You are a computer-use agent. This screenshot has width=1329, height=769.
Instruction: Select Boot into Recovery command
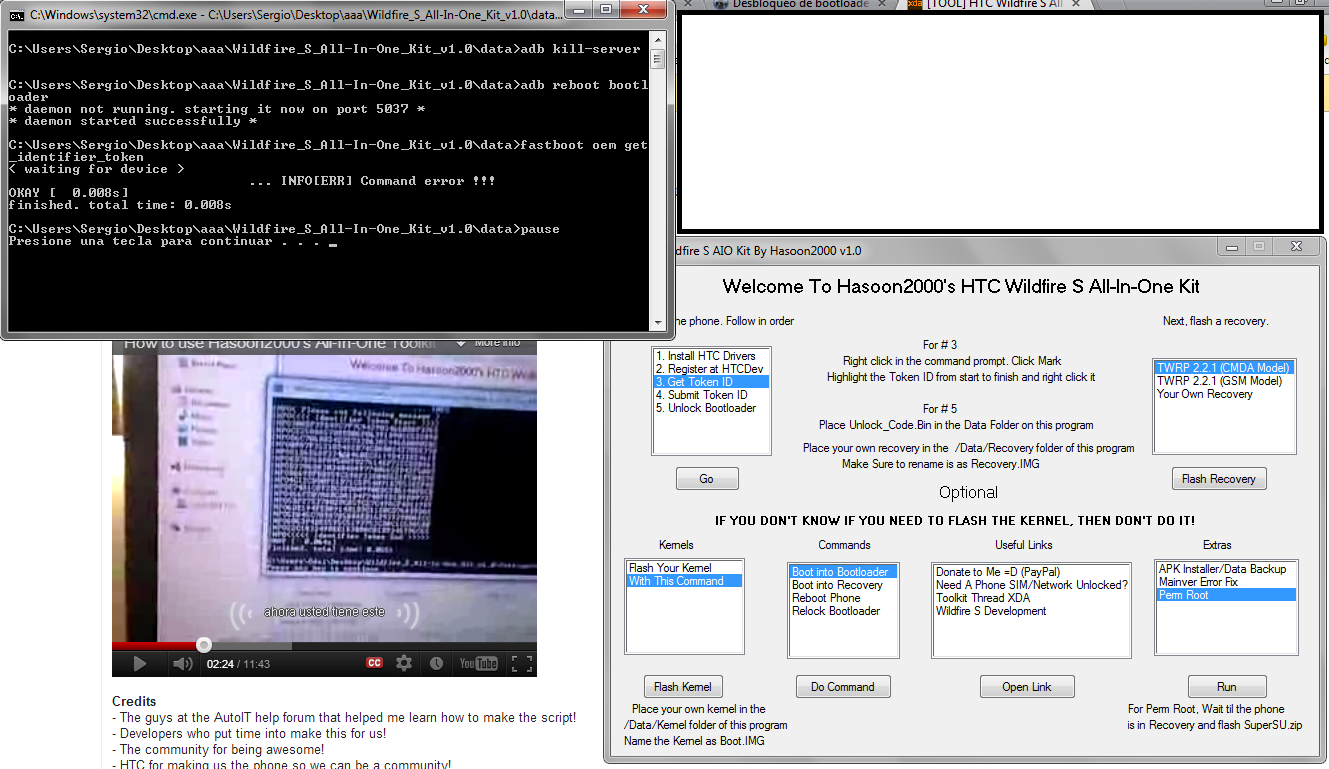[843, 585]
